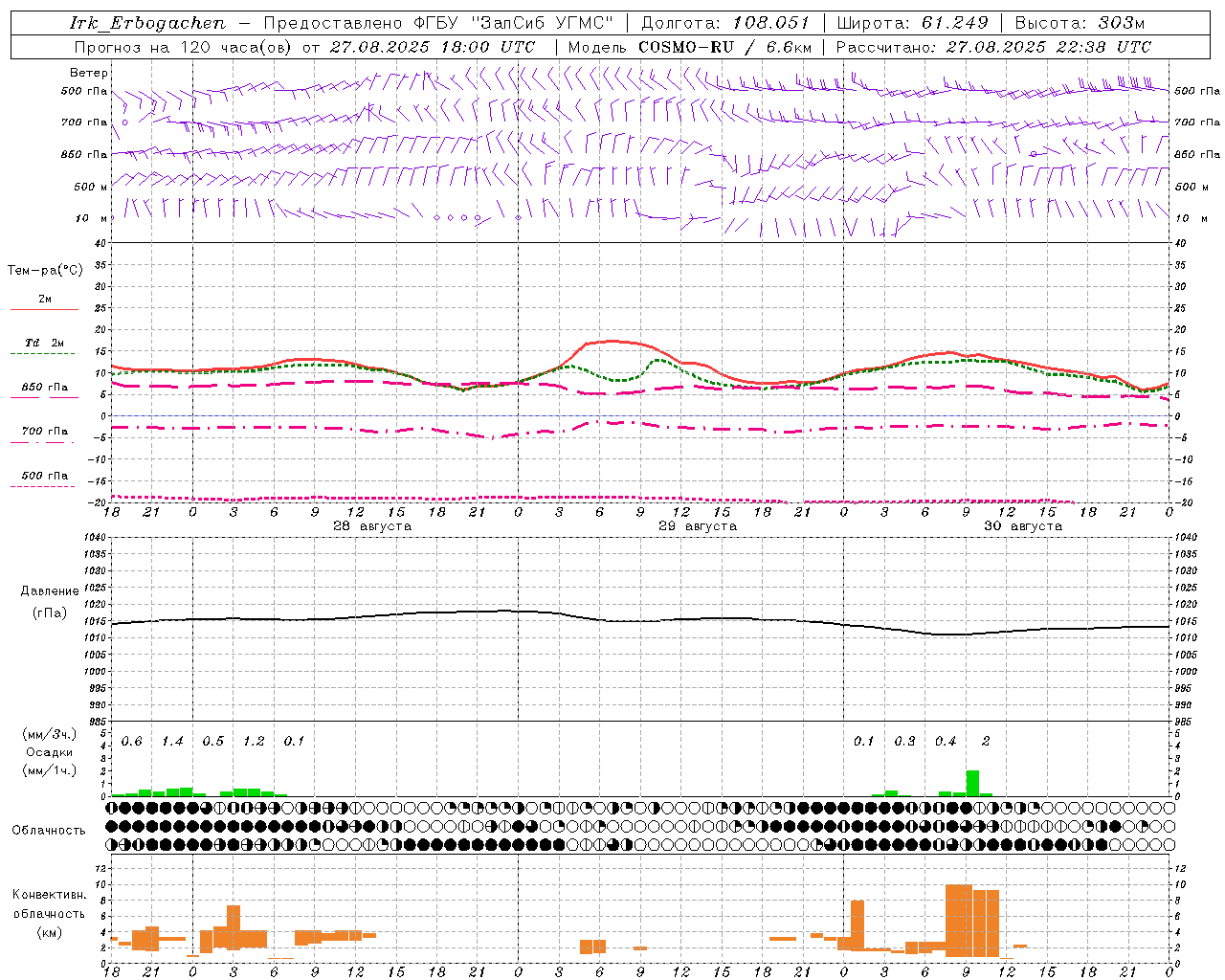Select the 'Долгота: 108.051' header field
The width and height of the screenshot is (1225, 980).
[x=725, y=23]
